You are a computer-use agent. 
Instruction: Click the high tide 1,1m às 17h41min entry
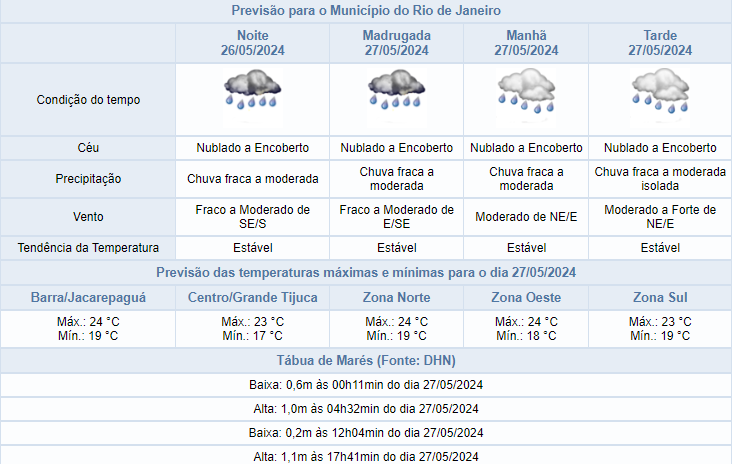[x=366, y=456]
